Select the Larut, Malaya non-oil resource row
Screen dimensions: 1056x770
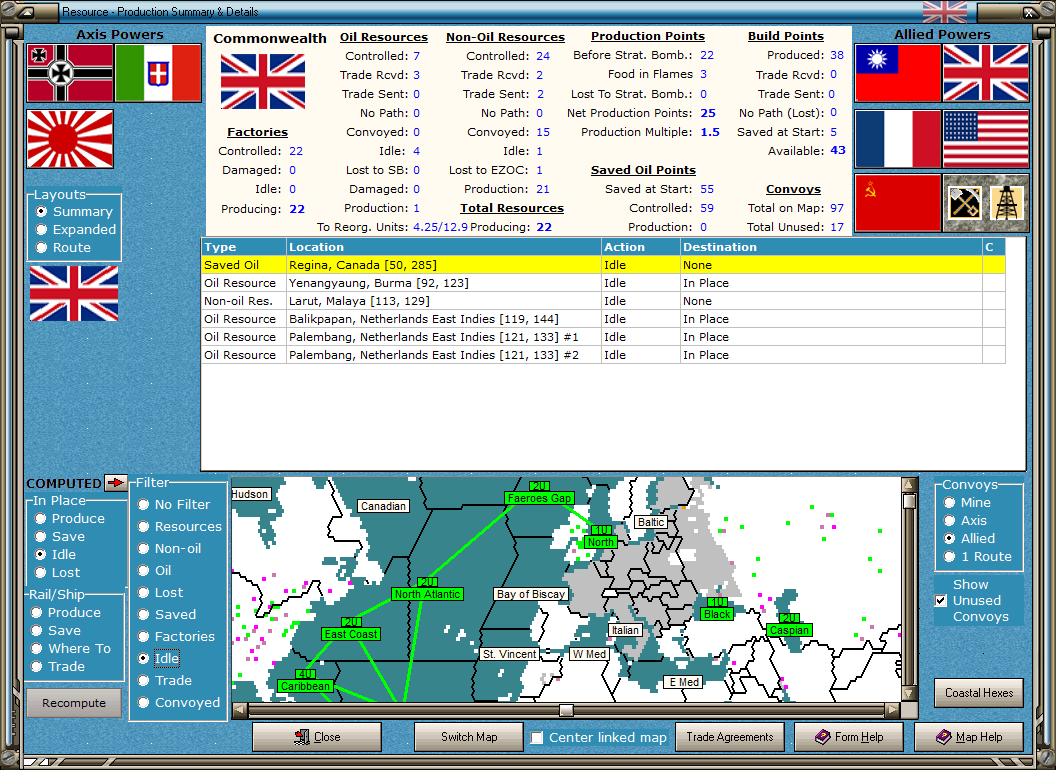(603, 301)
